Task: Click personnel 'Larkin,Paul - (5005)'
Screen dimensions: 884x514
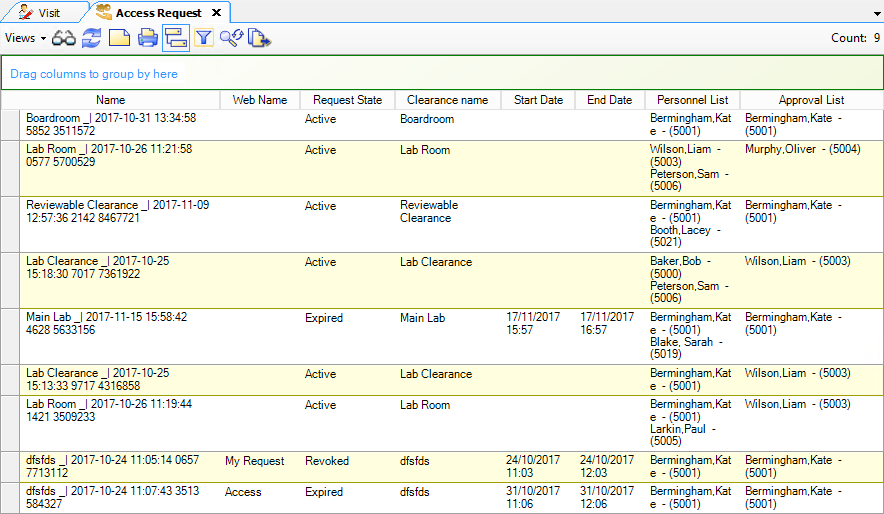Action: (683, 435)
